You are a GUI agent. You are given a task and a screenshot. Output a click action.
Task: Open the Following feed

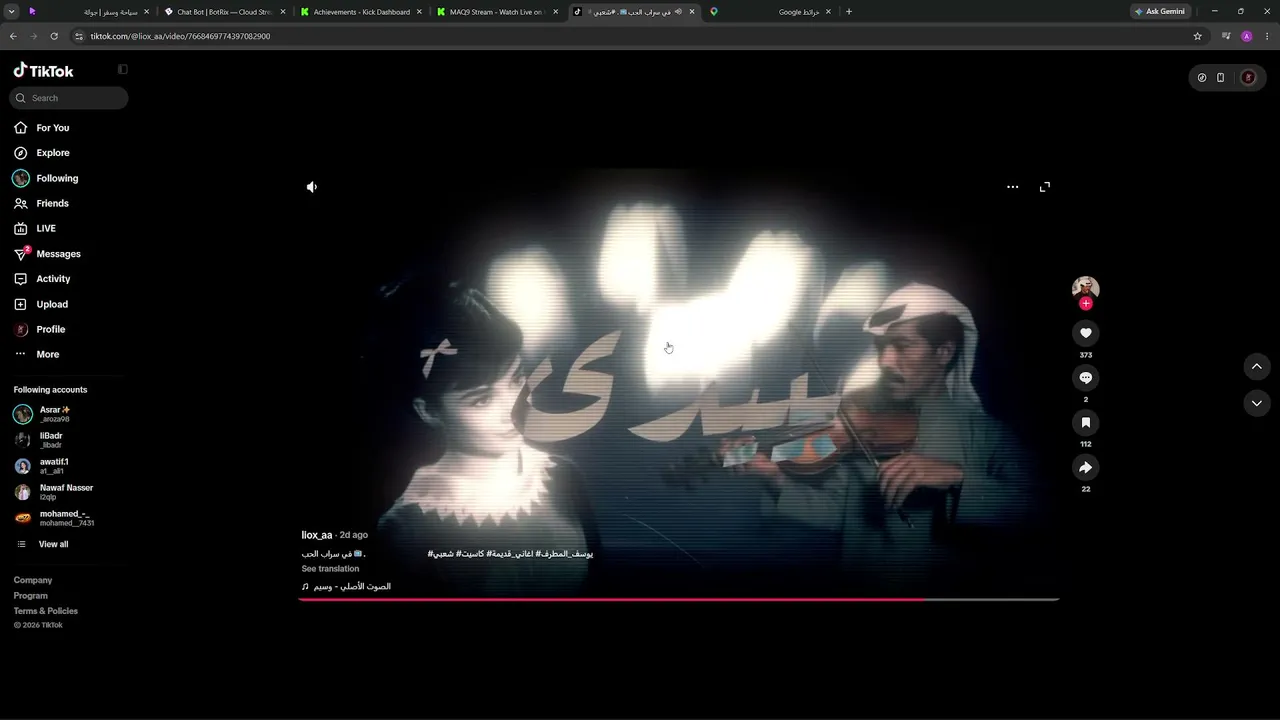[46, 178]
